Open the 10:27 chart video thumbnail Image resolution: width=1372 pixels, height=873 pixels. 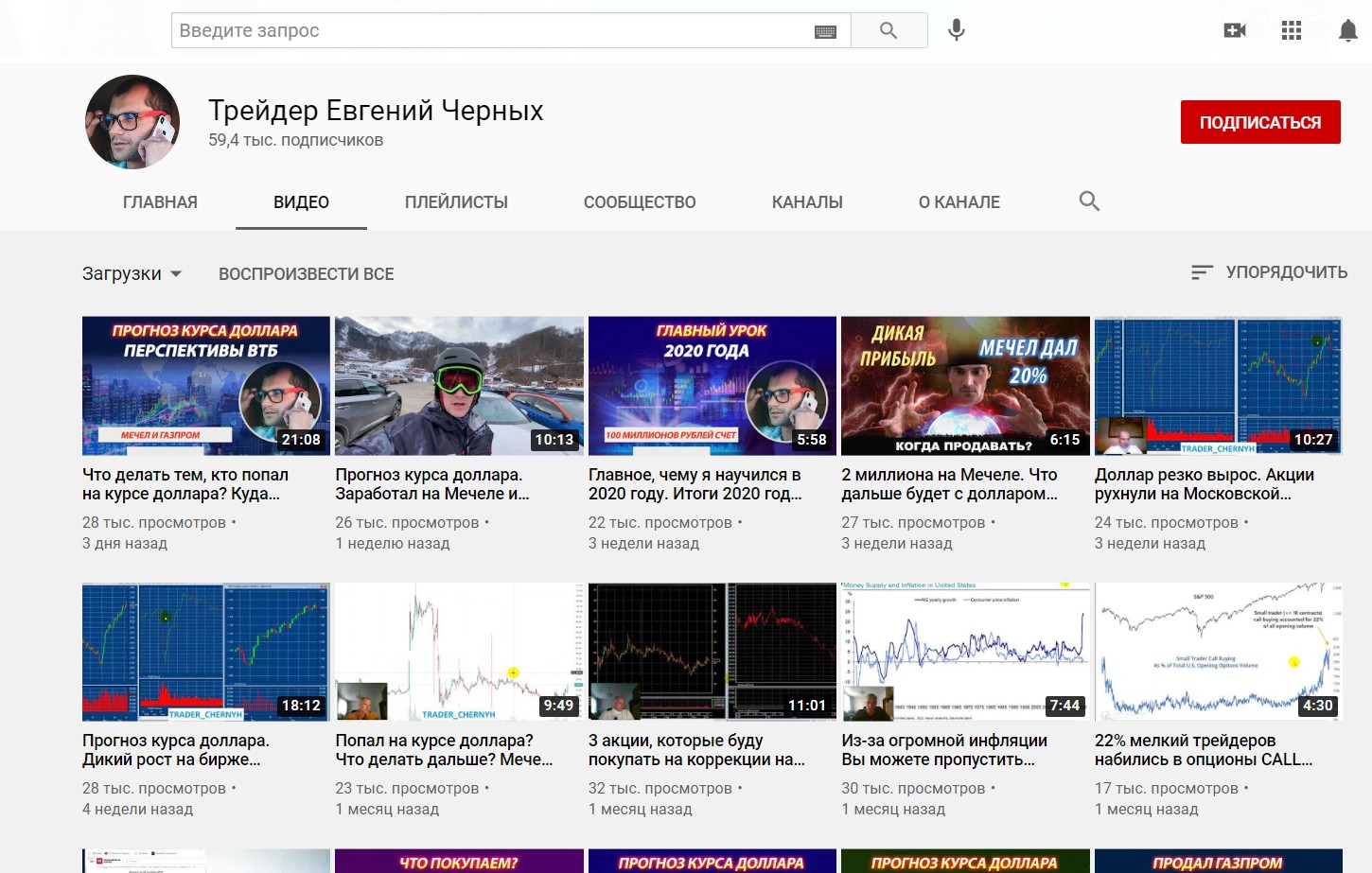(1219, 386)
